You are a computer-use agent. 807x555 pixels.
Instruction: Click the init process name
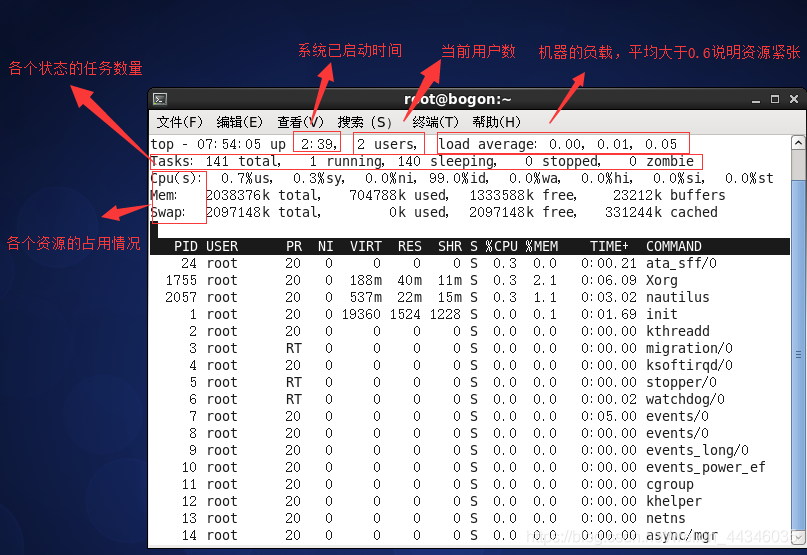662,314
